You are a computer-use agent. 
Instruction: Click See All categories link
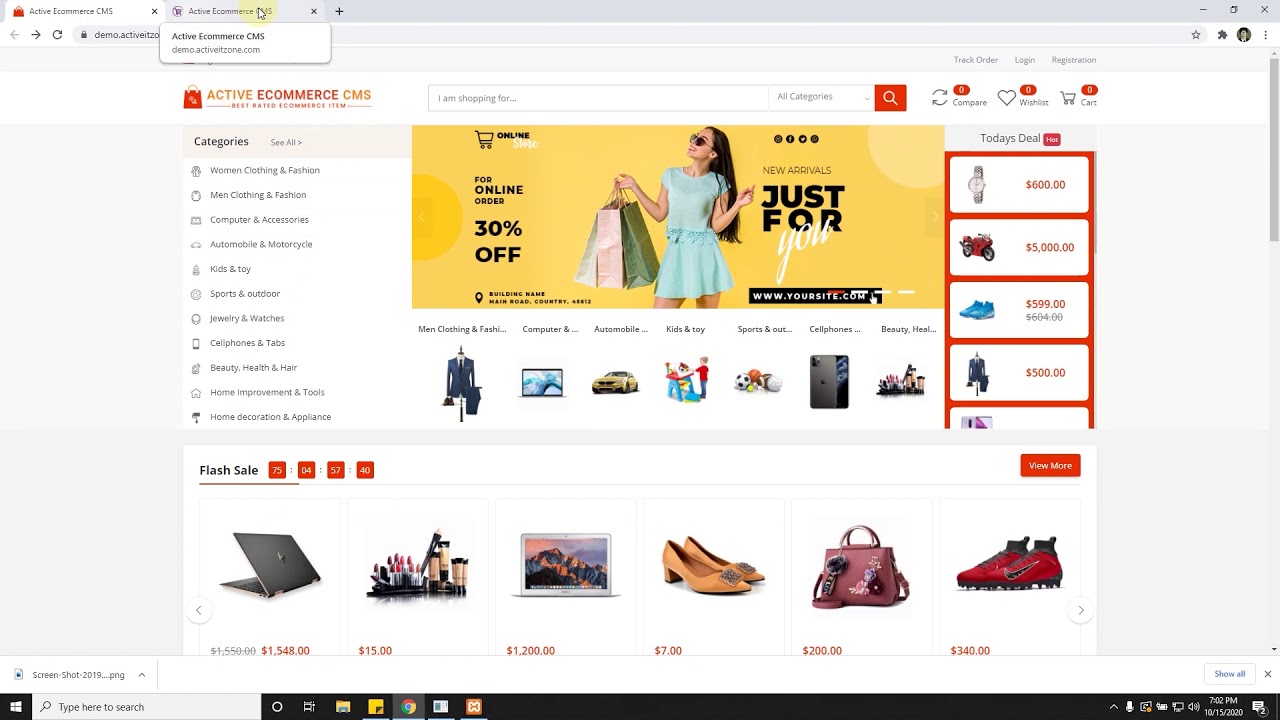(286, 143)
